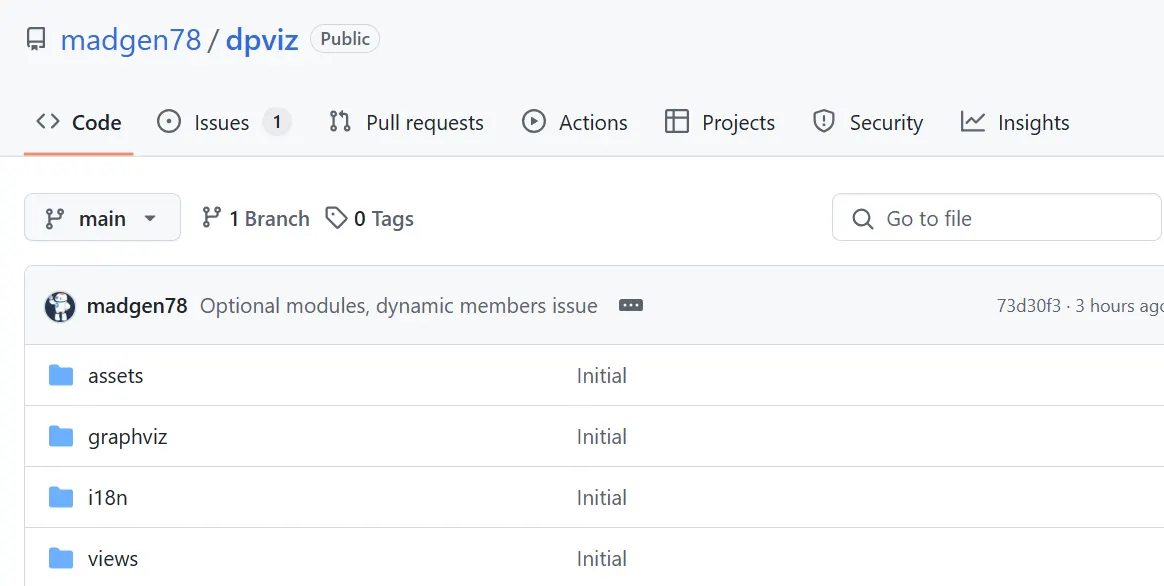The height and width of the screenshot is (586, 1164).
Task: Click the i18n folder icon
Action: [61, 498]
